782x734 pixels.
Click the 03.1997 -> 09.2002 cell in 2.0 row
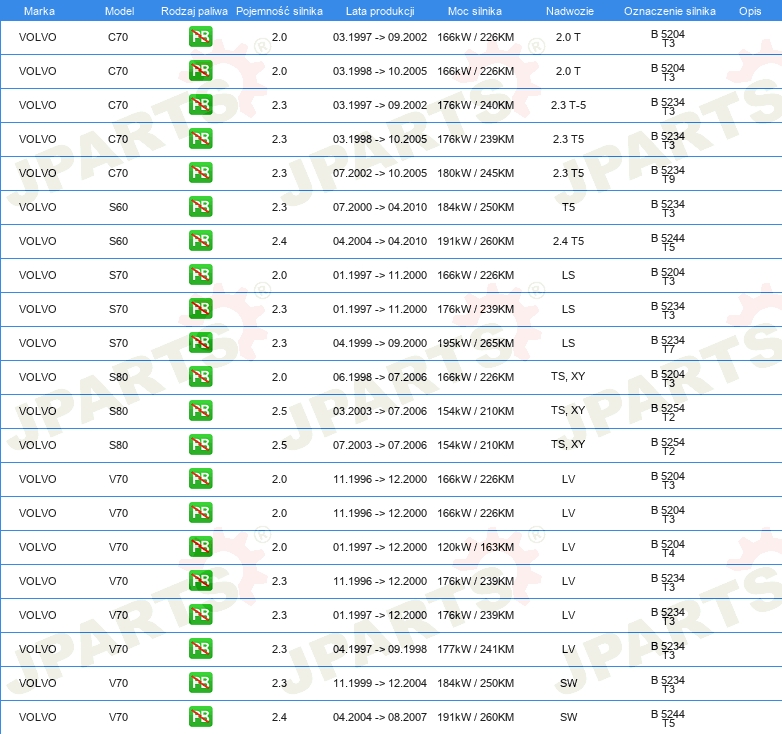pos(380,37)
